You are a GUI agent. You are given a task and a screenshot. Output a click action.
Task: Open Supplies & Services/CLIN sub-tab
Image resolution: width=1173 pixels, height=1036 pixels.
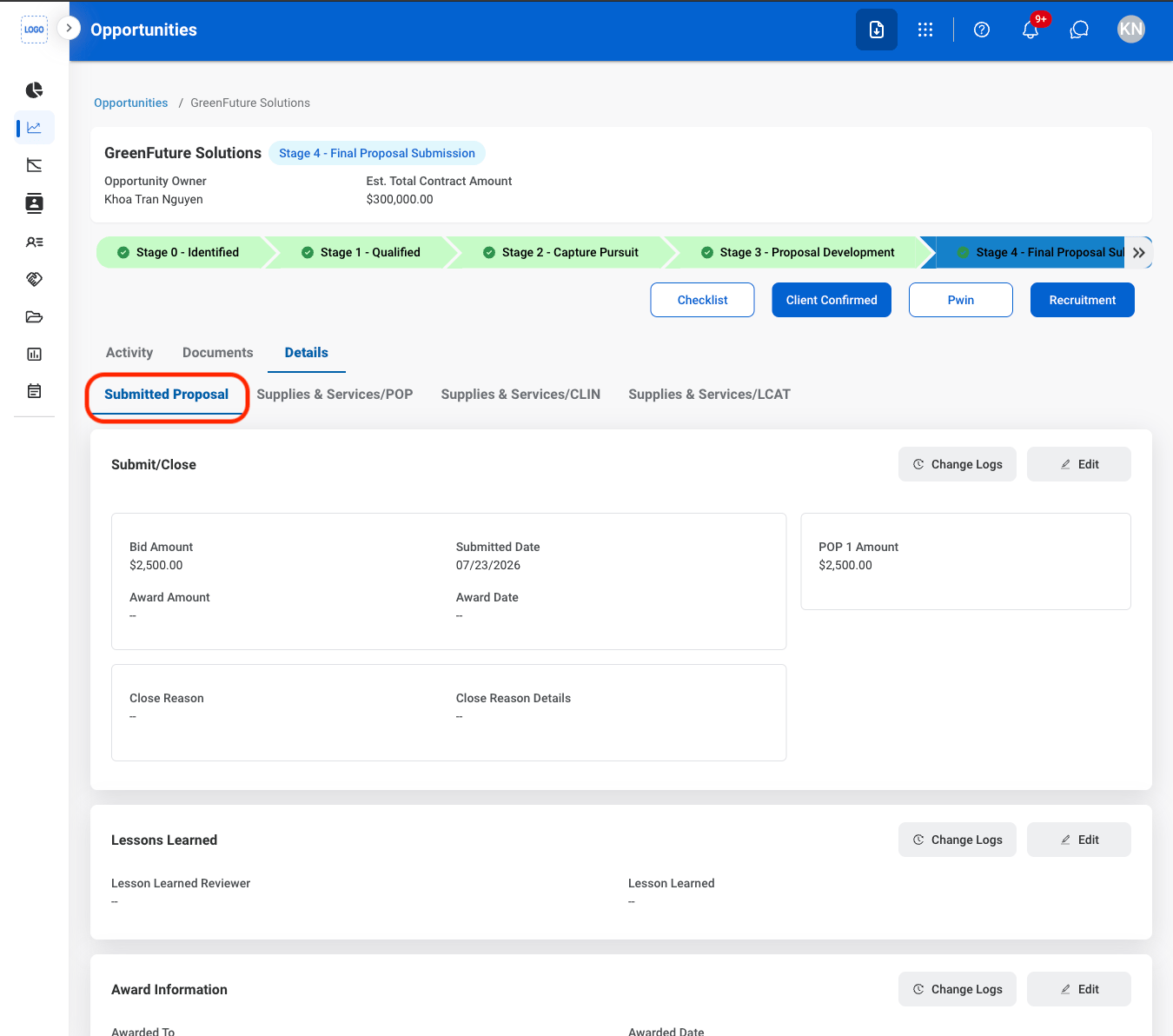pos(520,395)
